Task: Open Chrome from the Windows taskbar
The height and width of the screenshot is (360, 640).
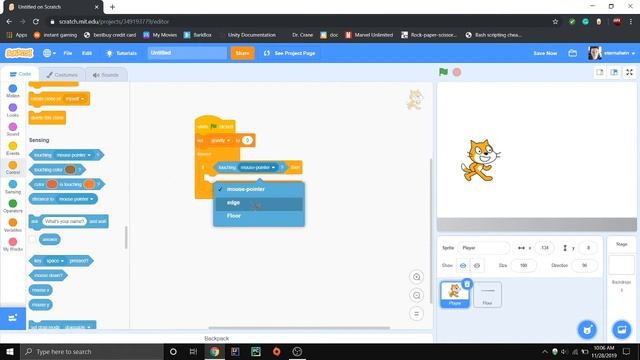Action: 215,351
